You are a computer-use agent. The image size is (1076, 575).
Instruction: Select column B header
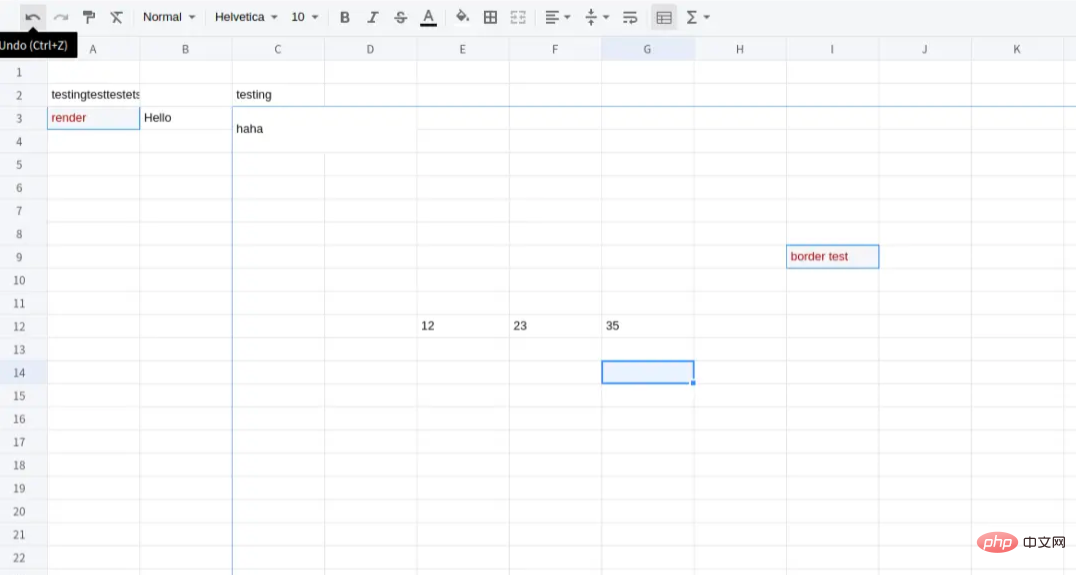185,49
